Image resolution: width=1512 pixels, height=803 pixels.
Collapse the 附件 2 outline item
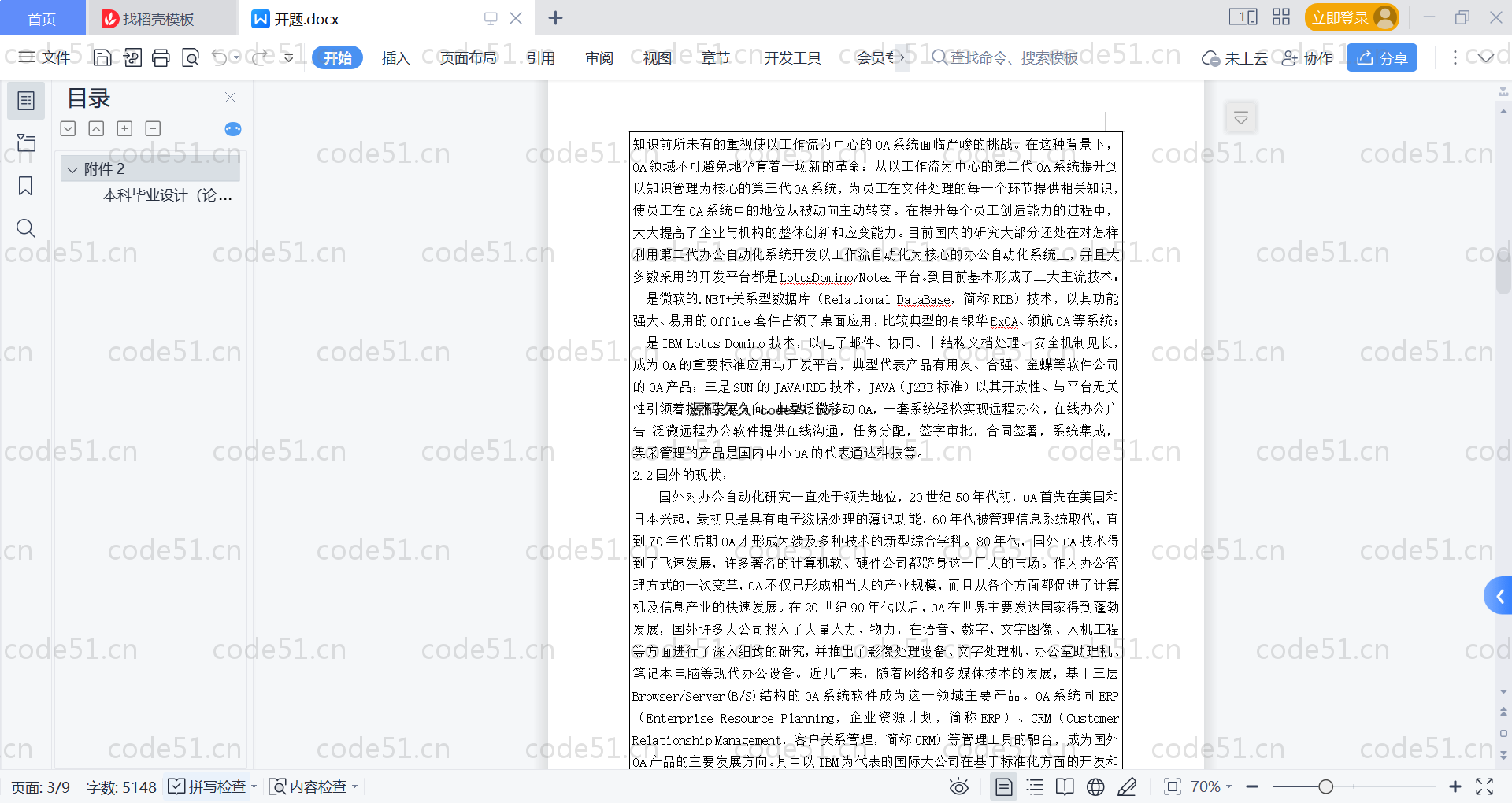click(72, 169)
